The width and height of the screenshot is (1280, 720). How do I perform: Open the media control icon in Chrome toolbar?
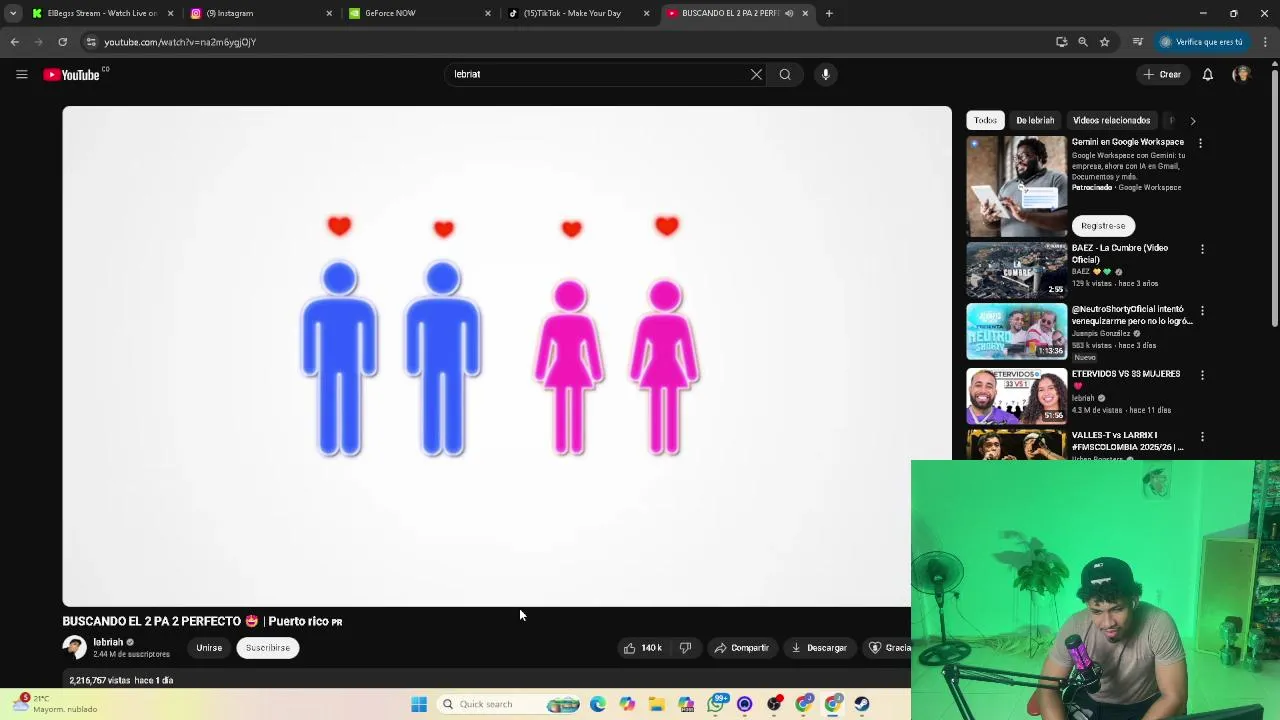pyautogui.click(x=1137, y=42)
